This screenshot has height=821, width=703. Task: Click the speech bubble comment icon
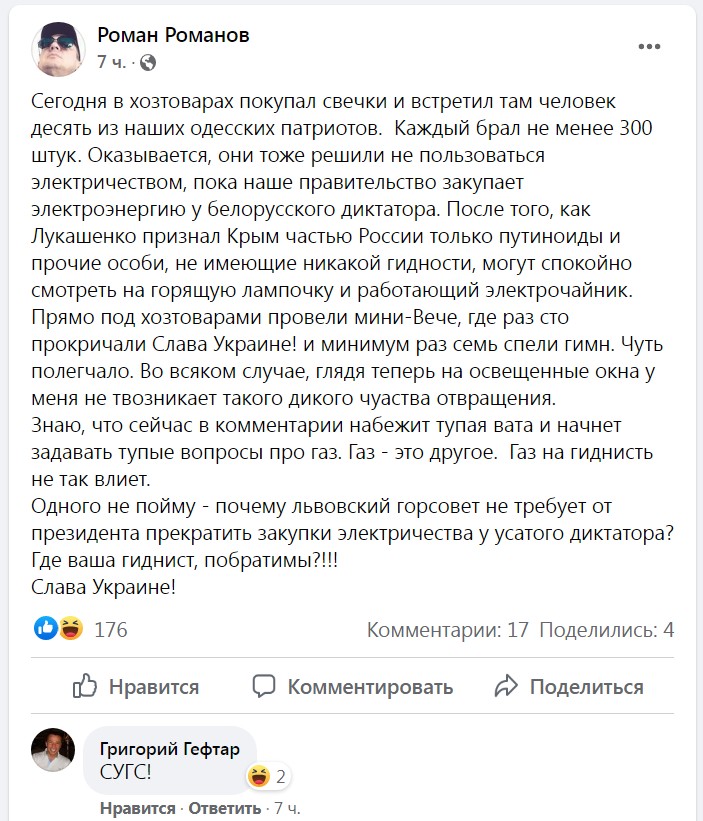(264, 686)
